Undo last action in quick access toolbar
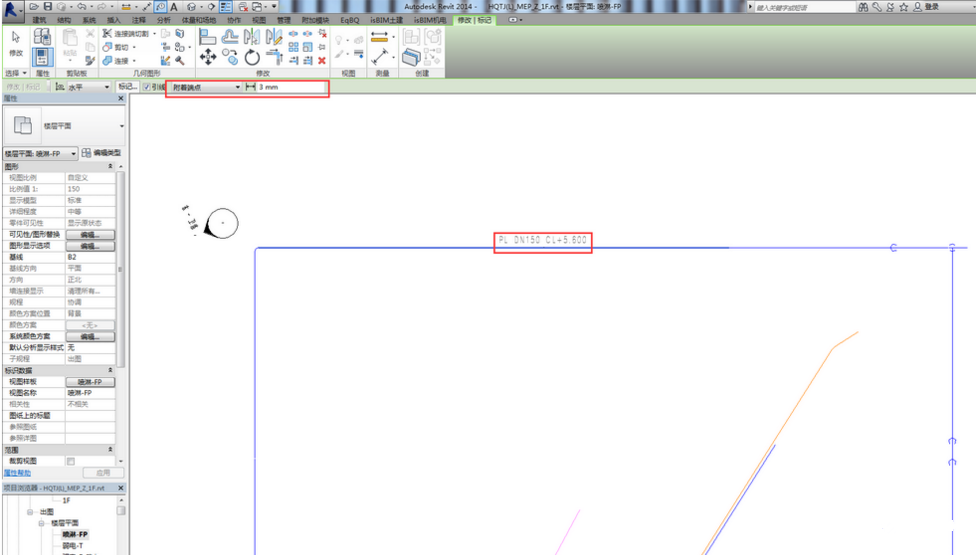The image size is (979, 555). click(82, 6)
